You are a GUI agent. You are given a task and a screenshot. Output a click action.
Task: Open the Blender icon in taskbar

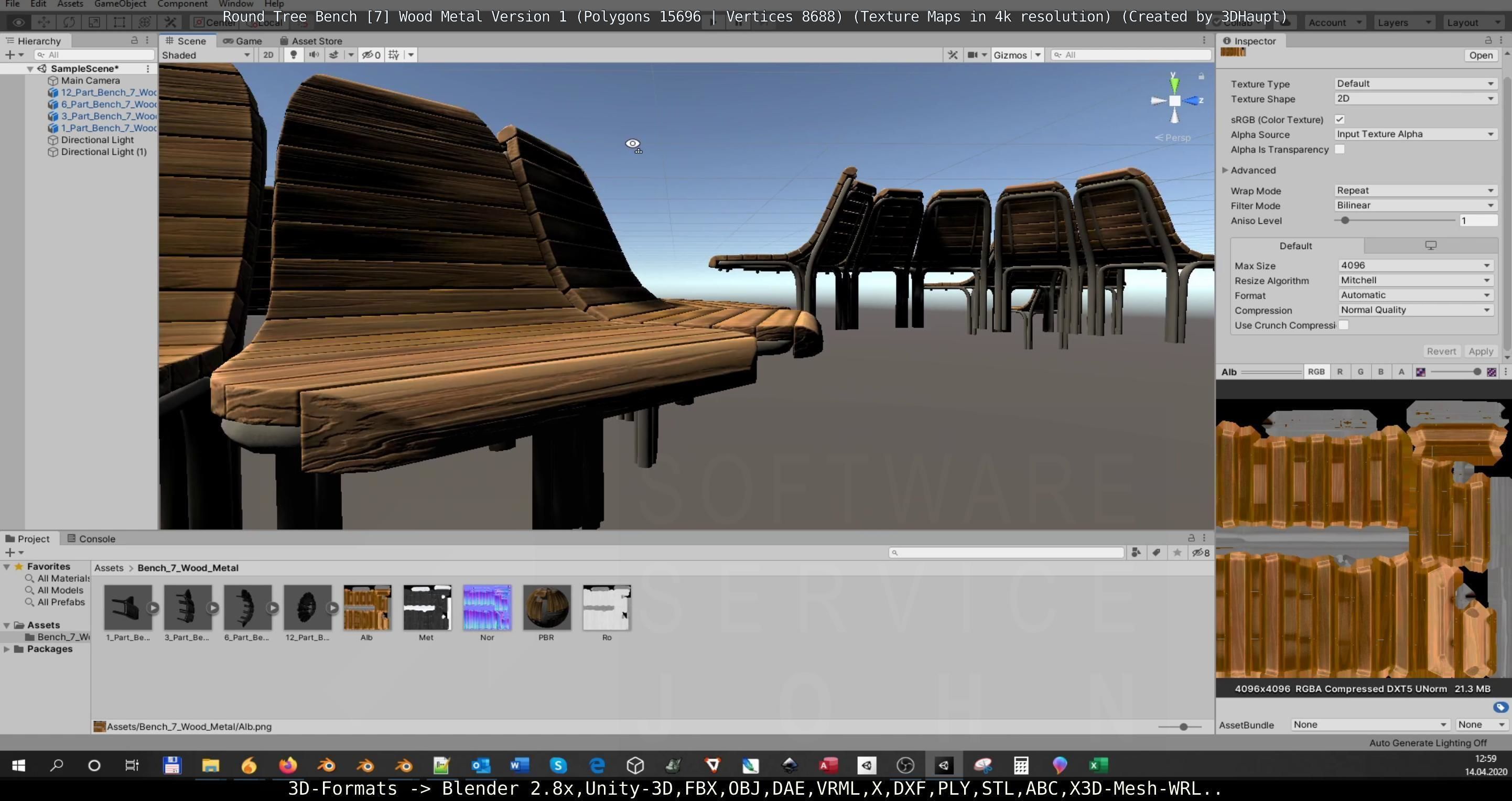[x=326, y=765]
